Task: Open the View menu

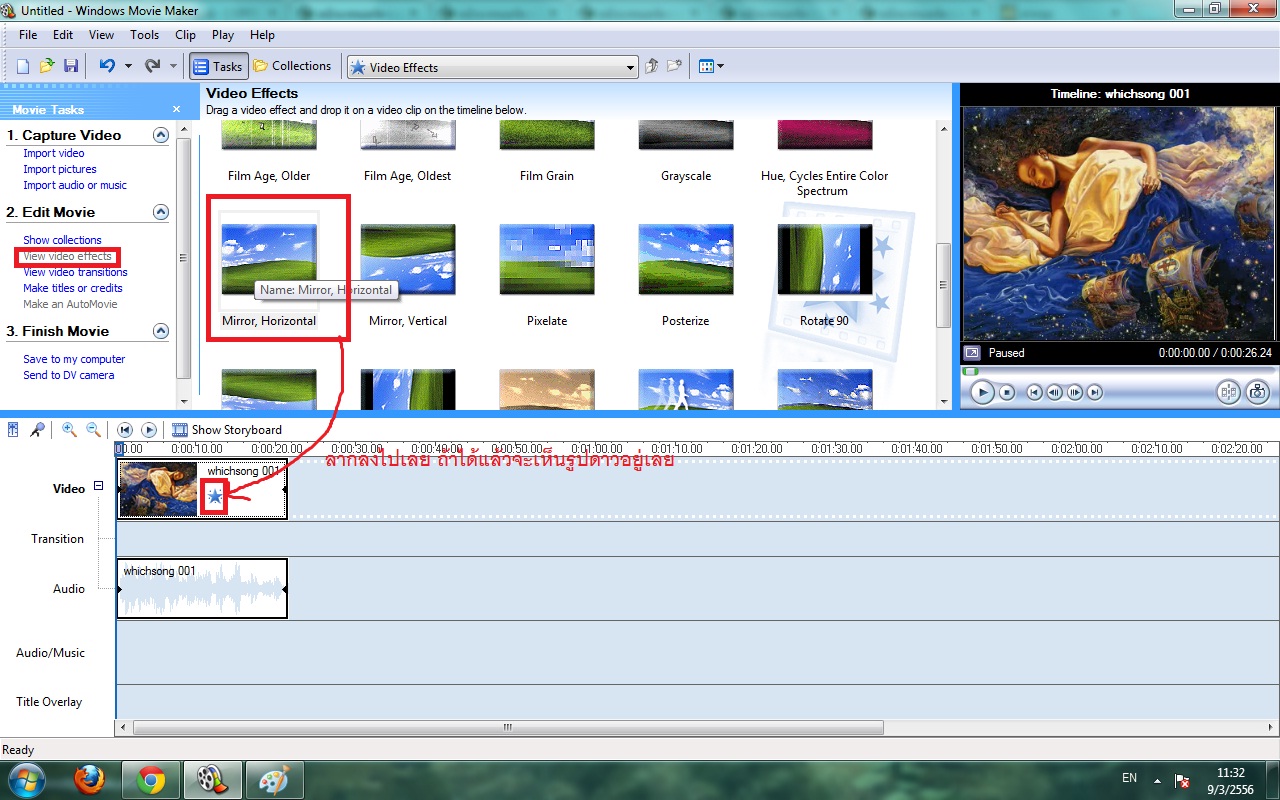Action: 101,34
